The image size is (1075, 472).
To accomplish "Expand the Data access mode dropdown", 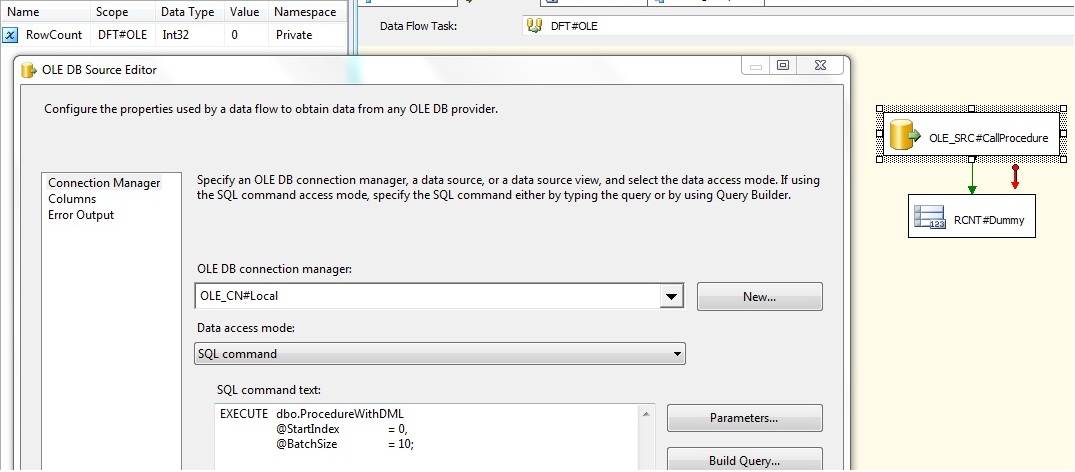I will click(x=677, y=354).
